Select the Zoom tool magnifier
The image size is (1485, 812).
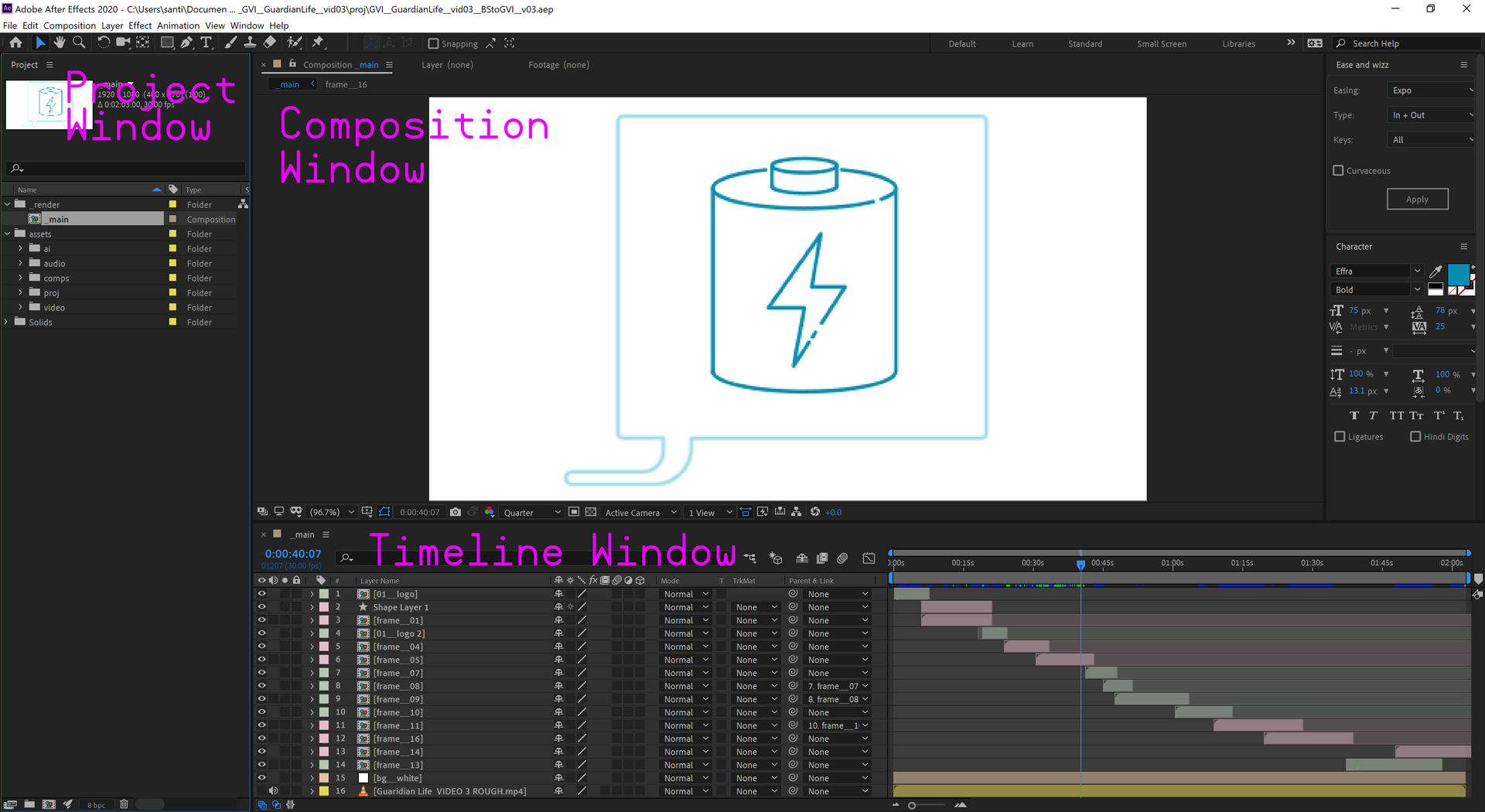point(79,43)
